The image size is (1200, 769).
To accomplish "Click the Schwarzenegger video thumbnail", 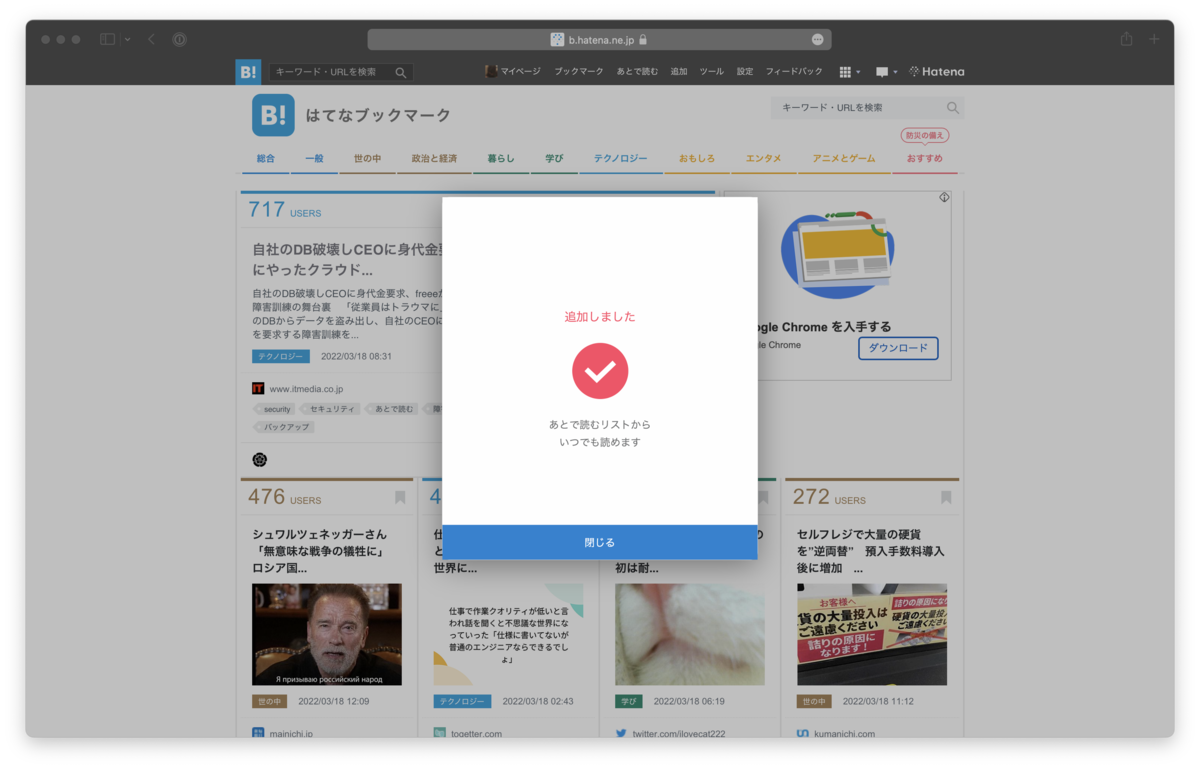I will 327,635.
